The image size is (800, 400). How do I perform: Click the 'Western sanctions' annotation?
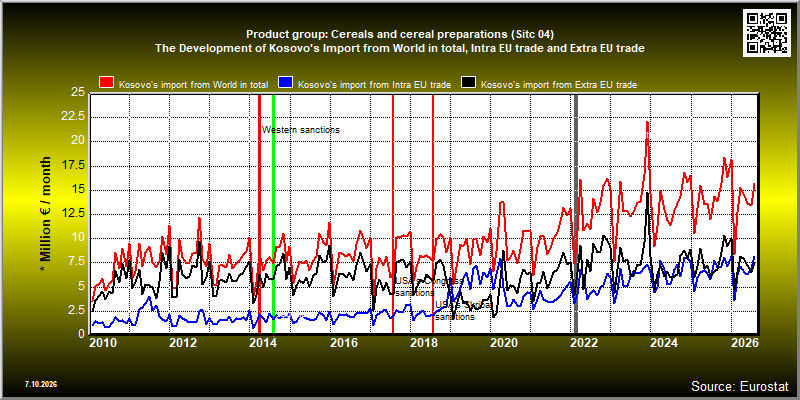coord(301,130)
